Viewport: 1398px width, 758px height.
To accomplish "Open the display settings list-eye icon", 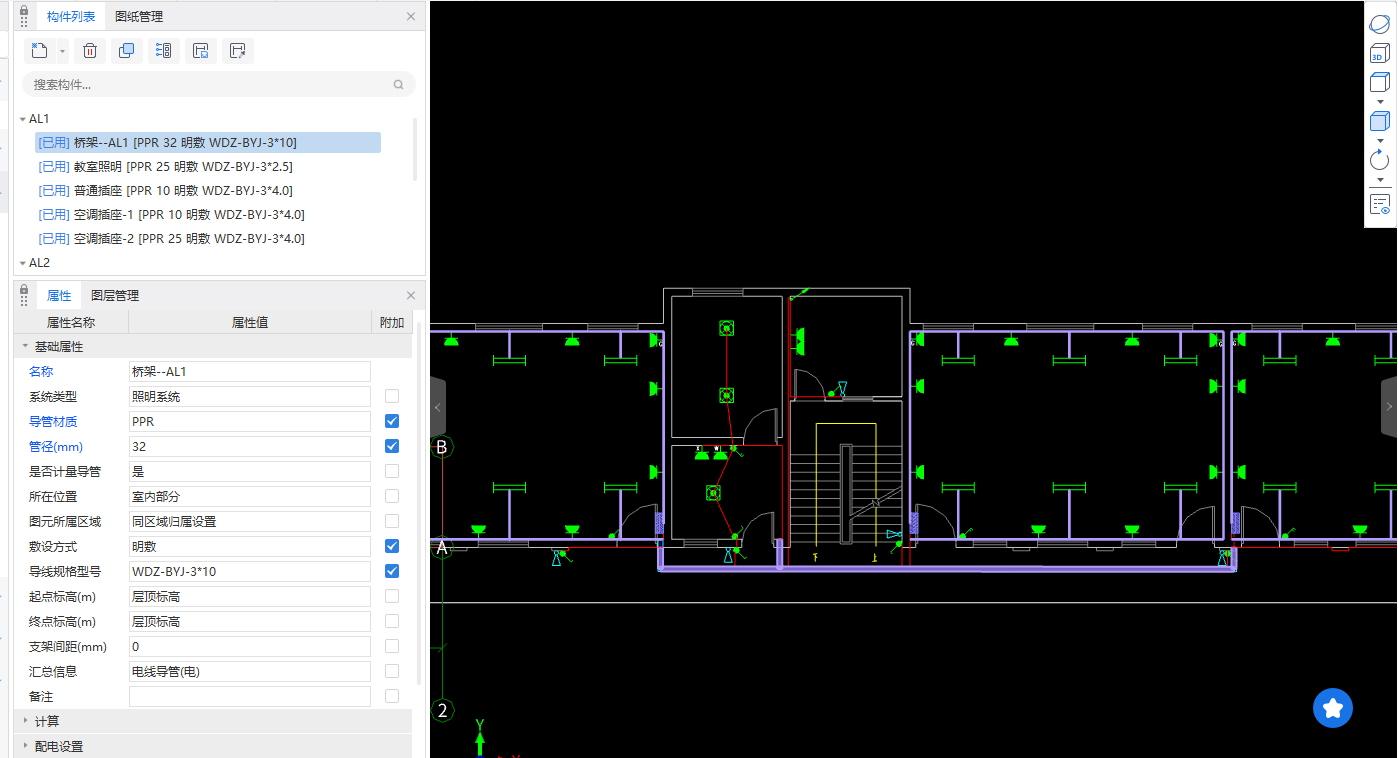I will click(1380, 204).
